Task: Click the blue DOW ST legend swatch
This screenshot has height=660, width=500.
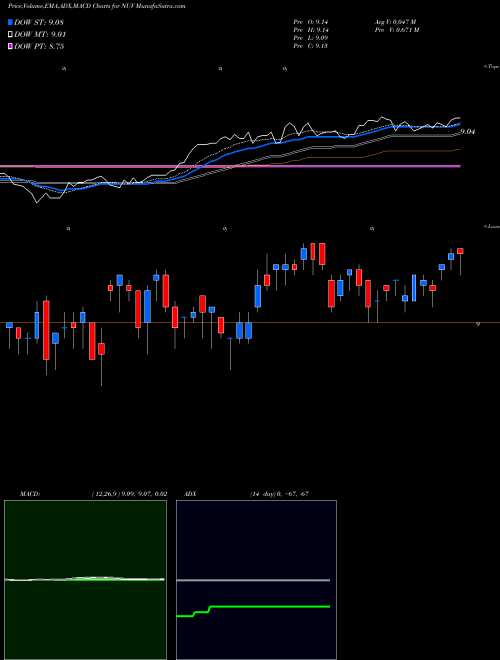Action: pyautogui.click(x=11, y=23)
